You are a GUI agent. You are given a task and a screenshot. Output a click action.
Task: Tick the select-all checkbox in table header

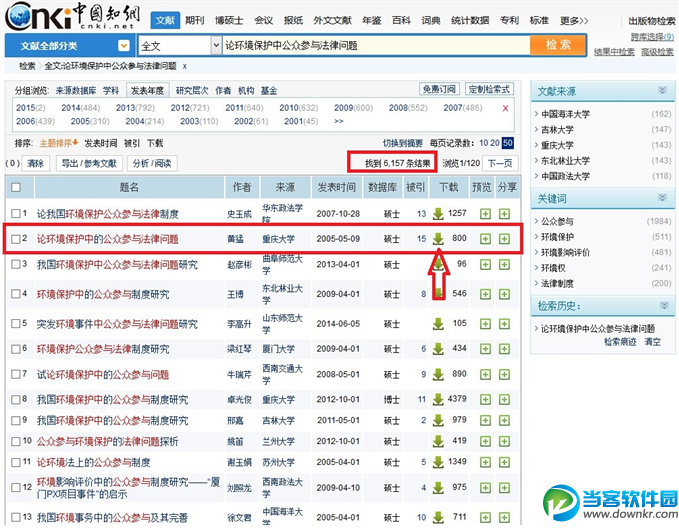pyautogui.click(x=15, y=187)
